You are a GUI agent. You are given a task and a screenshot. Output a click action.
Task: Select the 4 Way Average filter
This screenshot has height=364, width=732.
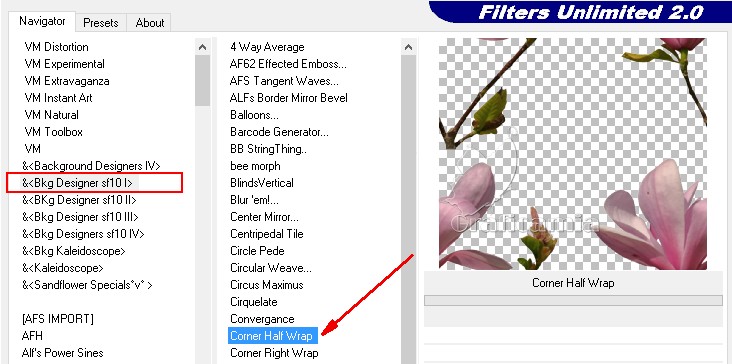coord(267,47)
